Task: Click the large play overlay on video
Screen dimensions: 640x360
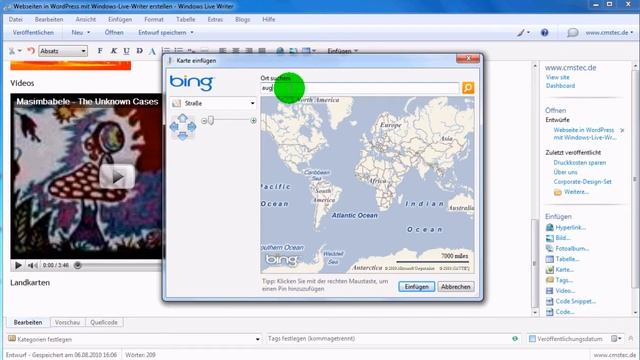Action: [118, 177]
